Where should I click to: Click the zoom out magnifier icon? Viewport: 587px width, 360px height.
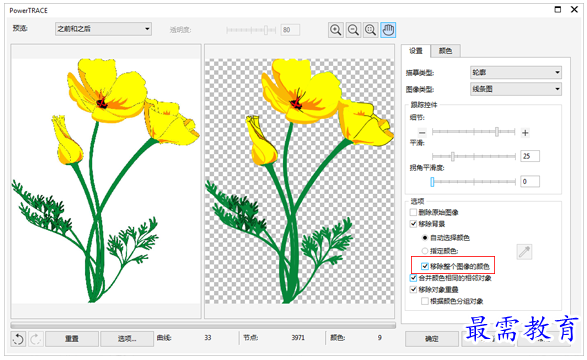[x=353, y=30]
